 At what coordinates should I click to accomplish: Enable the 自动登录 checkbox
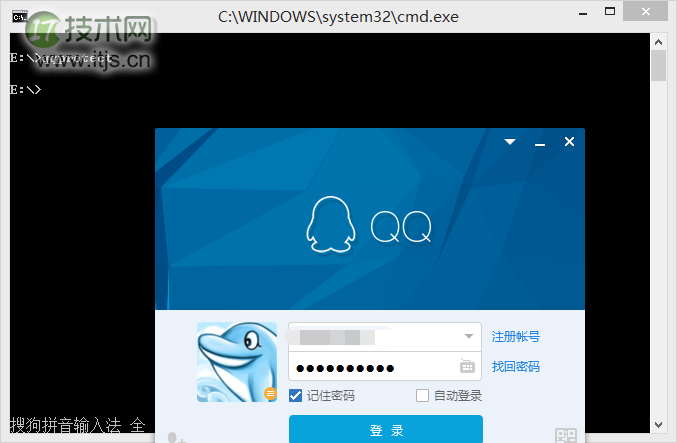tap(422, 395)
